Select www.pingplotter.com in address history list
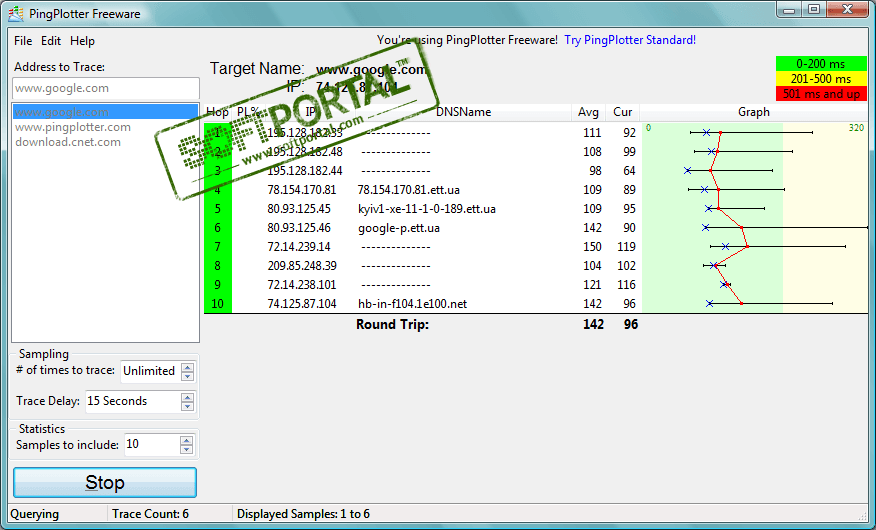The image size is (876, 530). click(73, 127)
